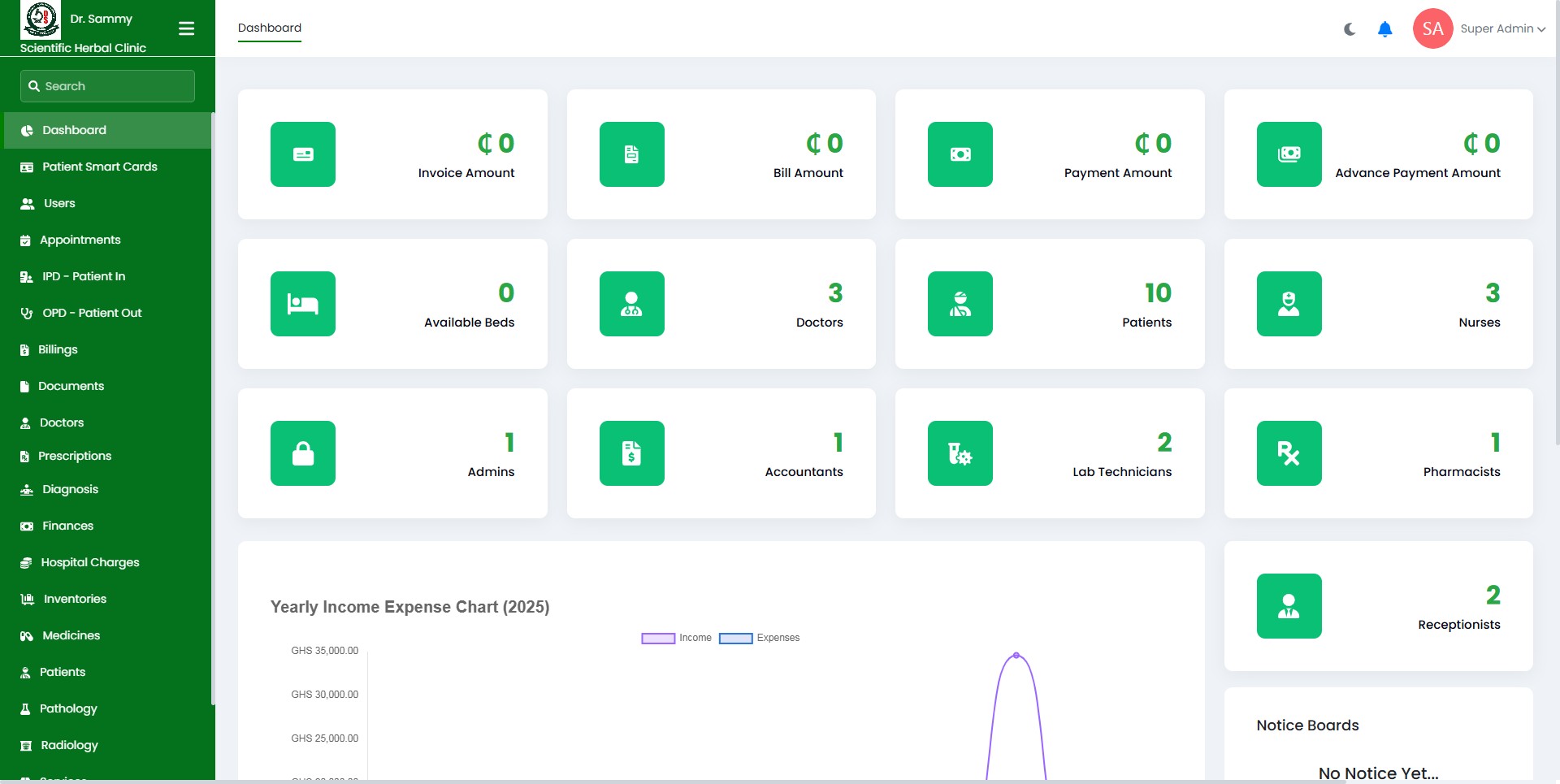
Task: Click the notification bell icon
Action: [x=1384, y=29]
